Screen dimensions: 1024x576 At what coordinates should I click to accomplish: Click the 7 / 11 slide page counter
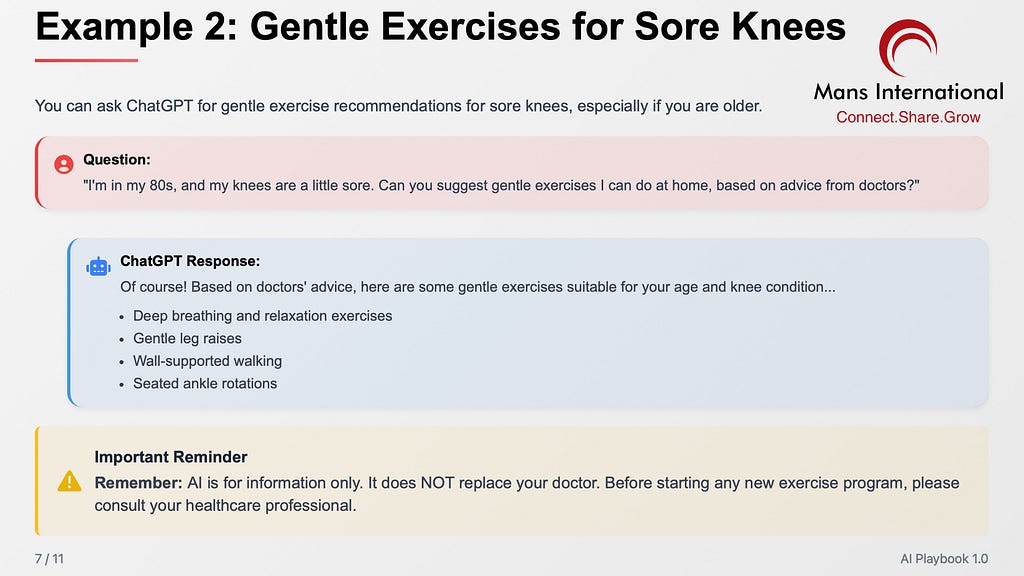tap(49, 559)
